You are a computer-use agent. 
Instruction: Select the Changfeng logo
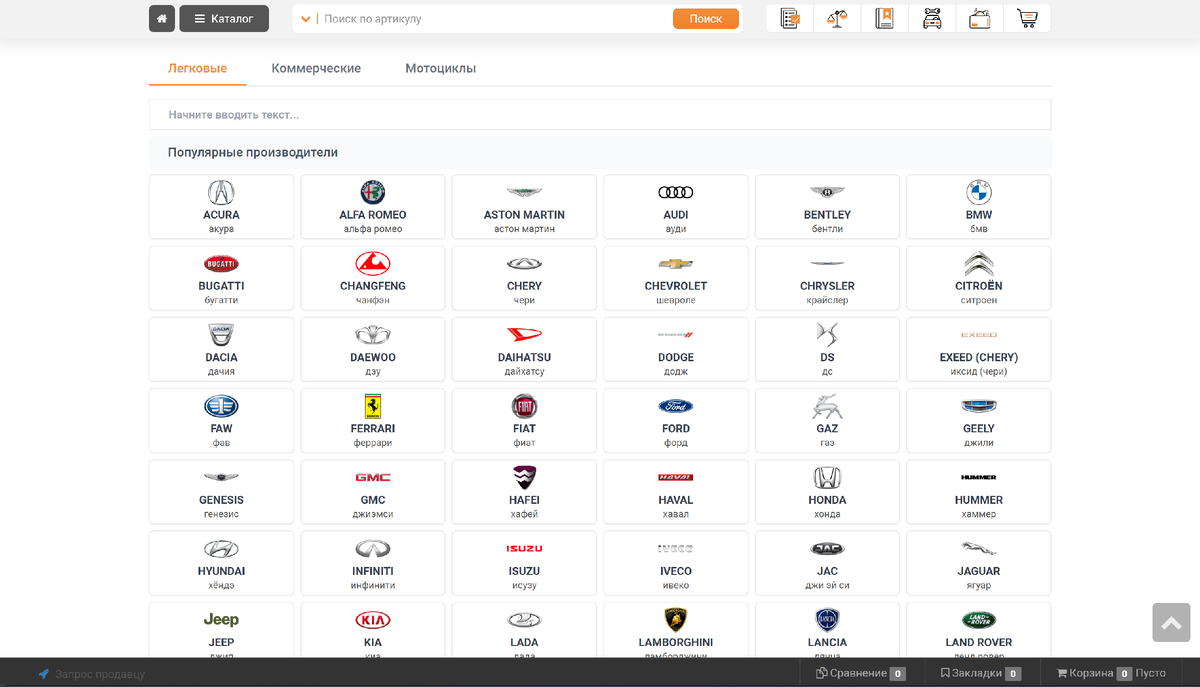(373, 264)
